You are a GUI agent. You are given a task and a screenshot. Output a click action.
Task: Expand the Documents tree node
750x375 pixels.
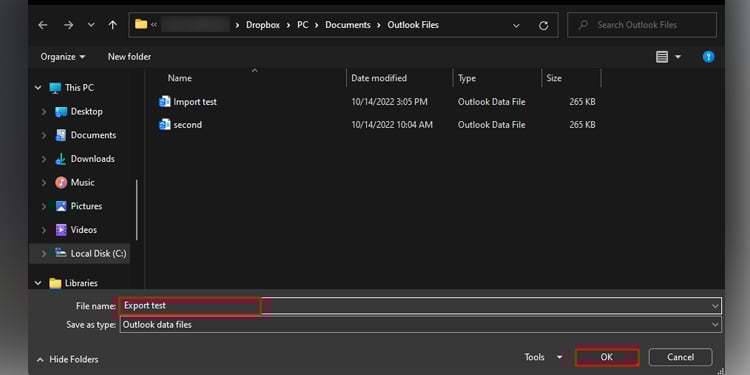coord(44,135)
